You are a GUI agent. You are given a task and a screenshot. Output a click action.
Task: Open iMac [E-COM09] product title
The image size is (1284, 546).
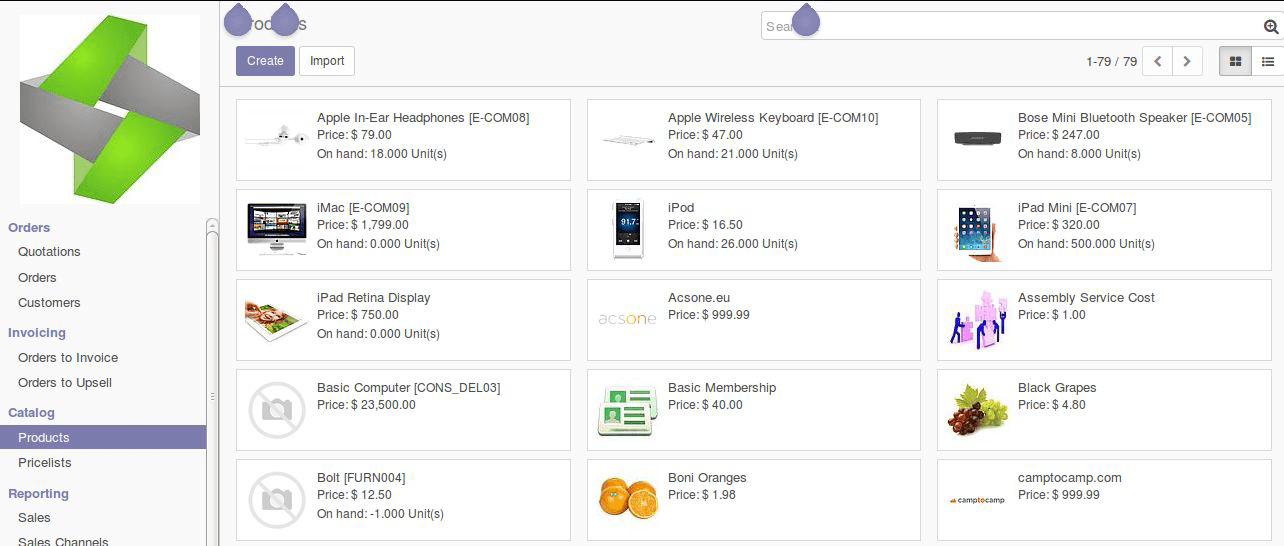tap(363, 208)
